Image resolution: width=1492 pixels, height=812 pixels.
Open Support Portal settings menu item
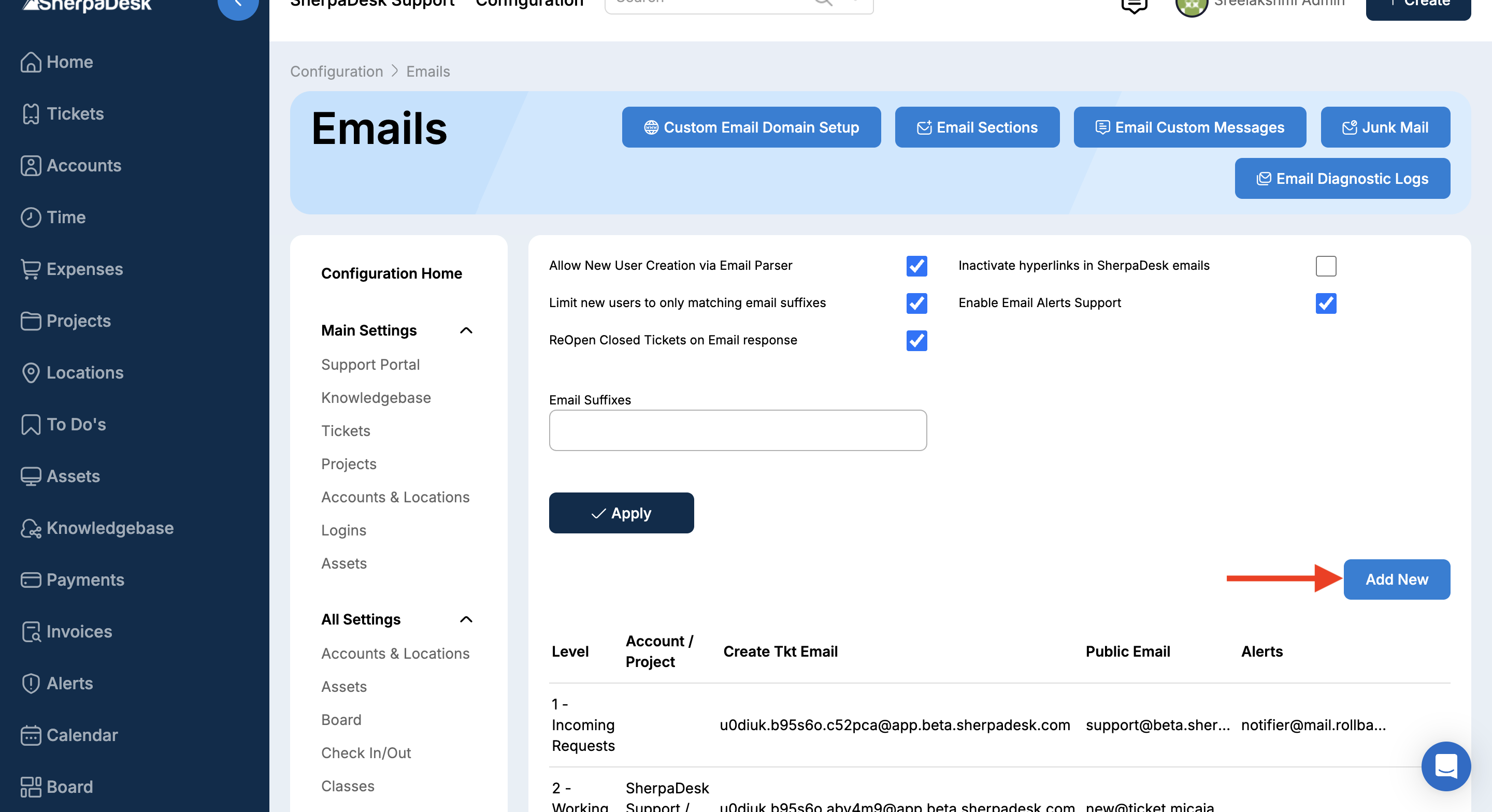[370, 364]
